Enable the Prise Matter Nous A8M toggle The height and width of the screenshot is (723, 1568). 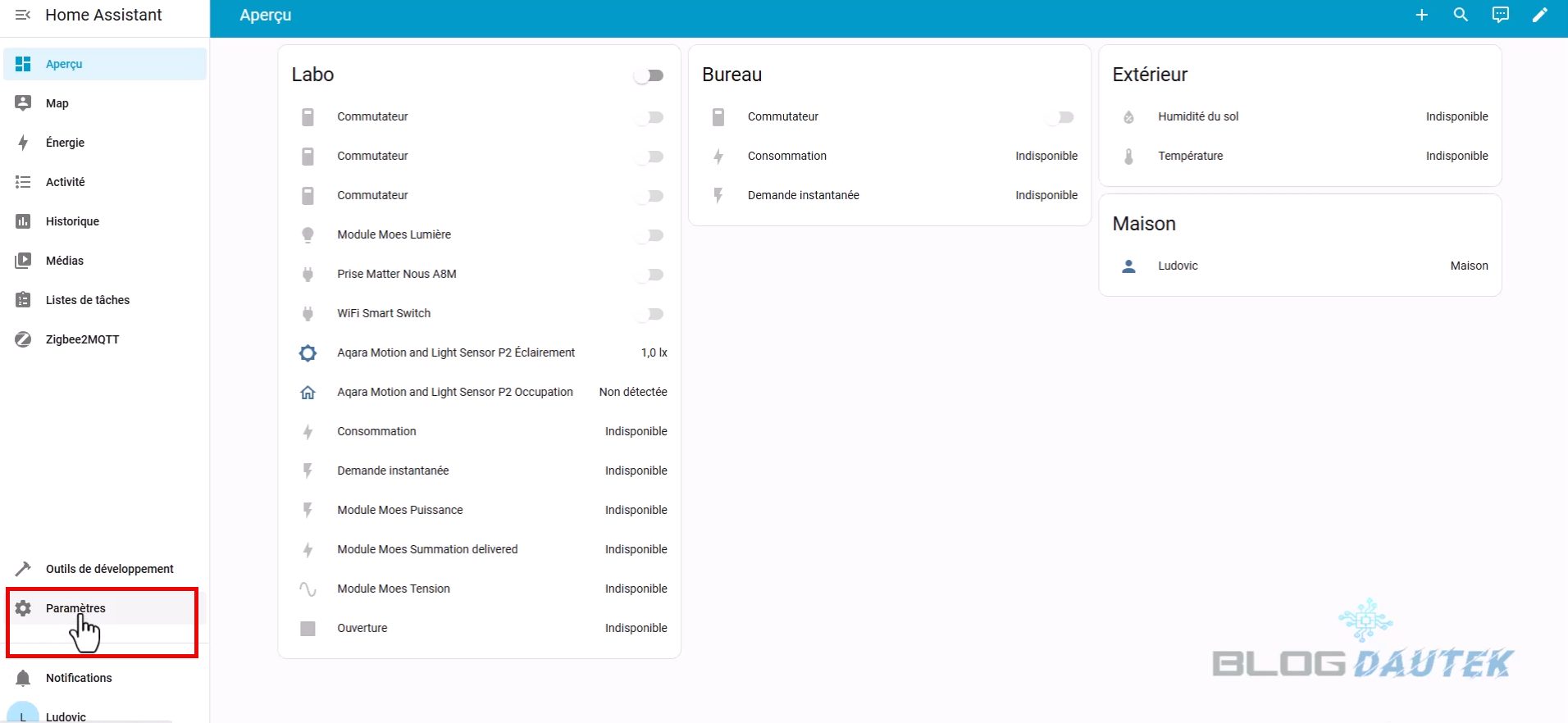point(650,275)
